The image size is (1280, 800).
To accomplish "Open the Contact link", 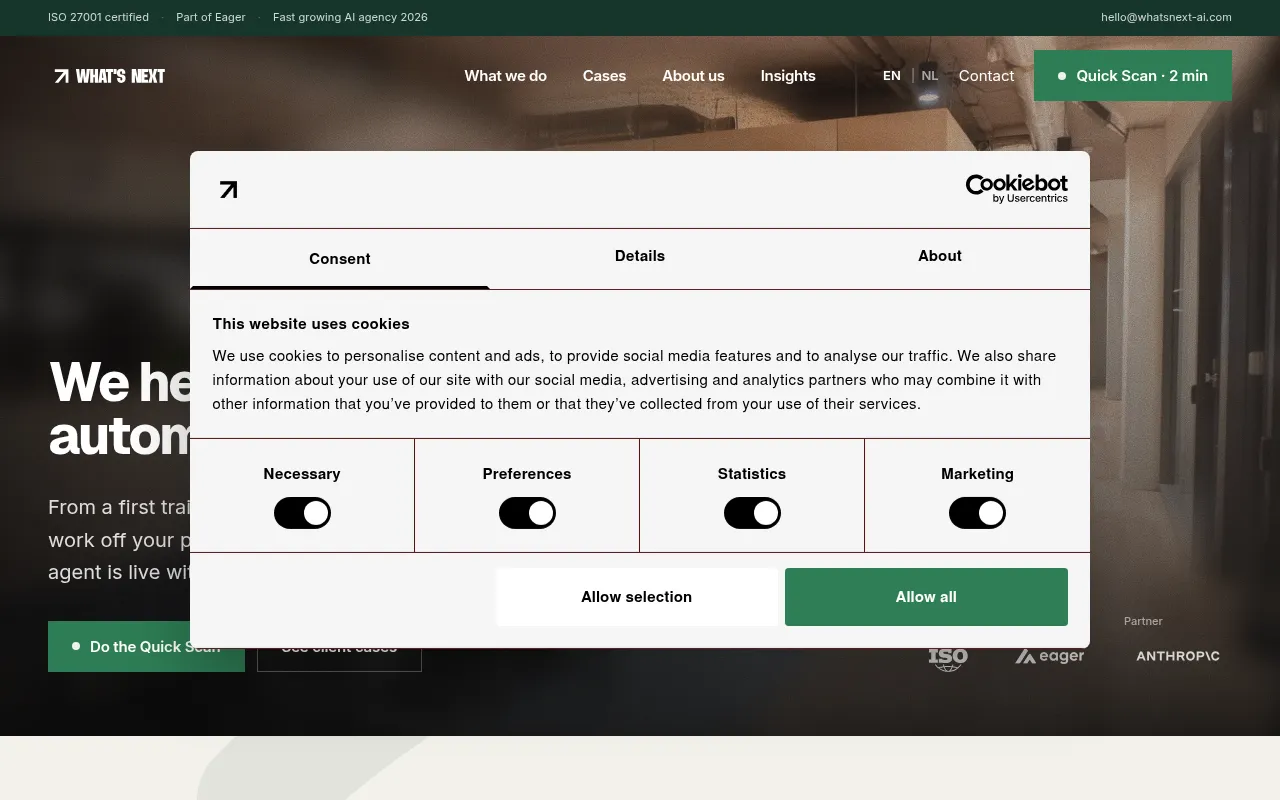I will point(986,76).
